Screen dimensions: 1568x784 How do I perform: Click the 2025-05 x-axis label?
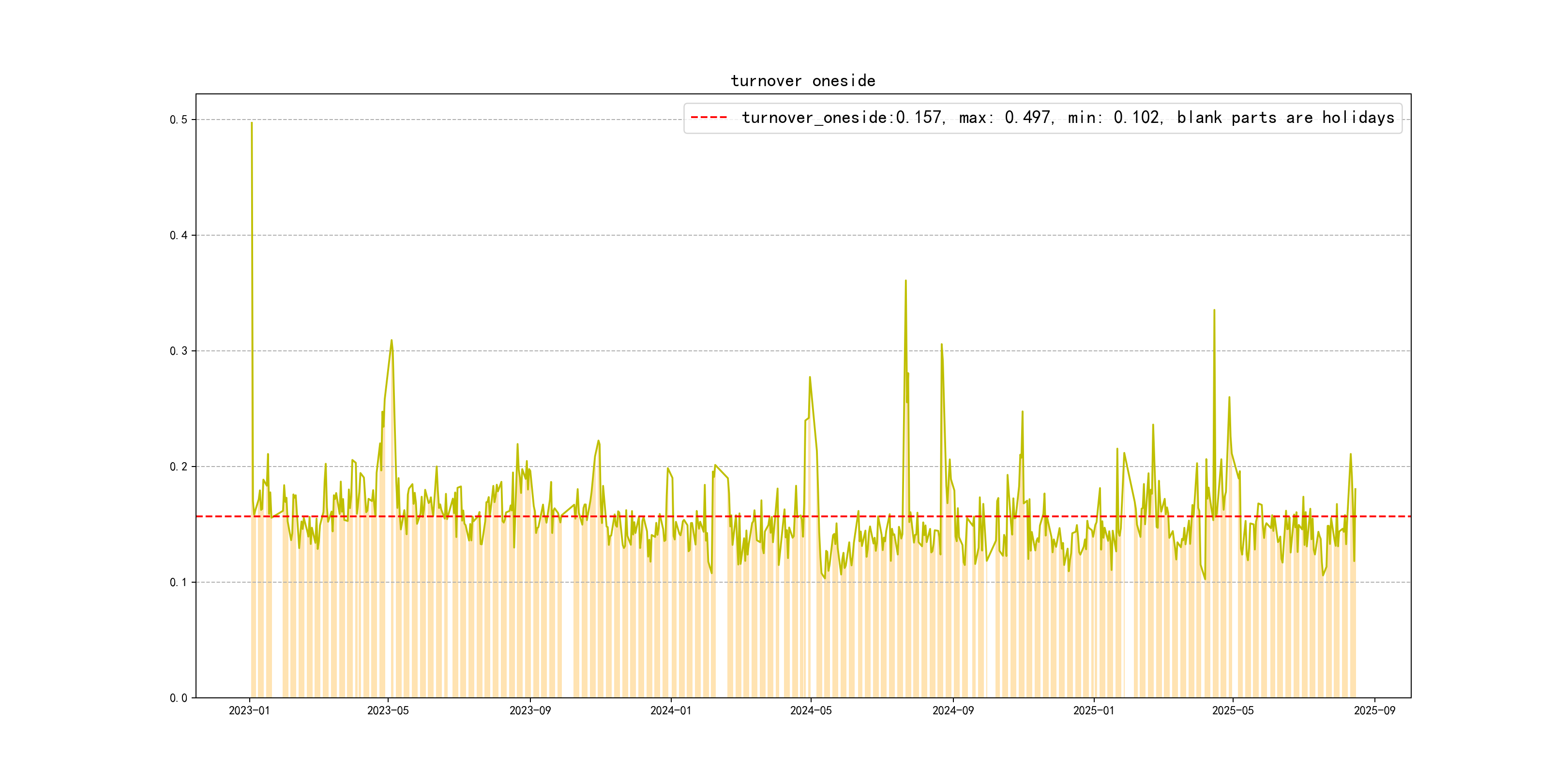[1233, 710]
